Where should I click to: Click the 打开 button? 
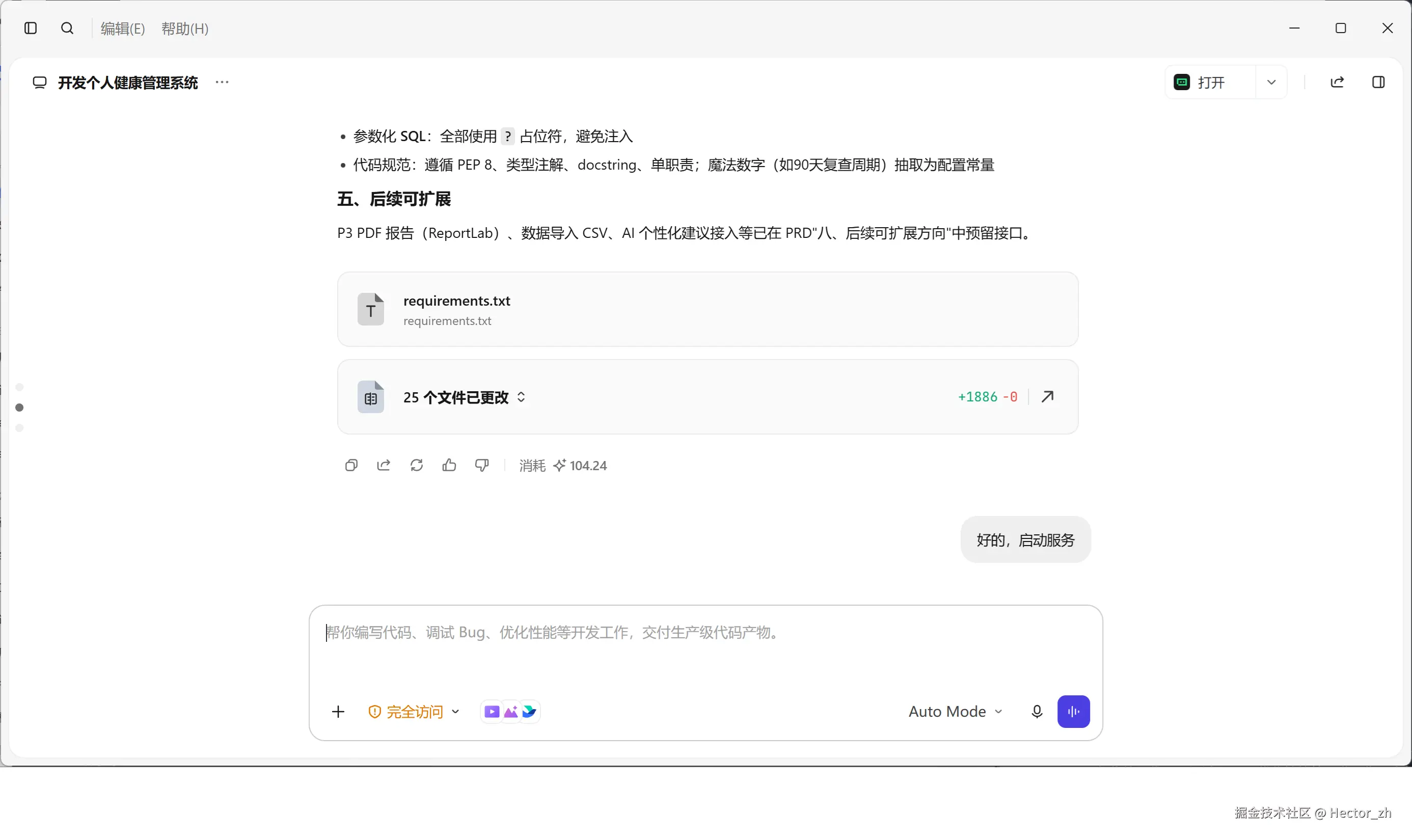(x=1210, y=83)
